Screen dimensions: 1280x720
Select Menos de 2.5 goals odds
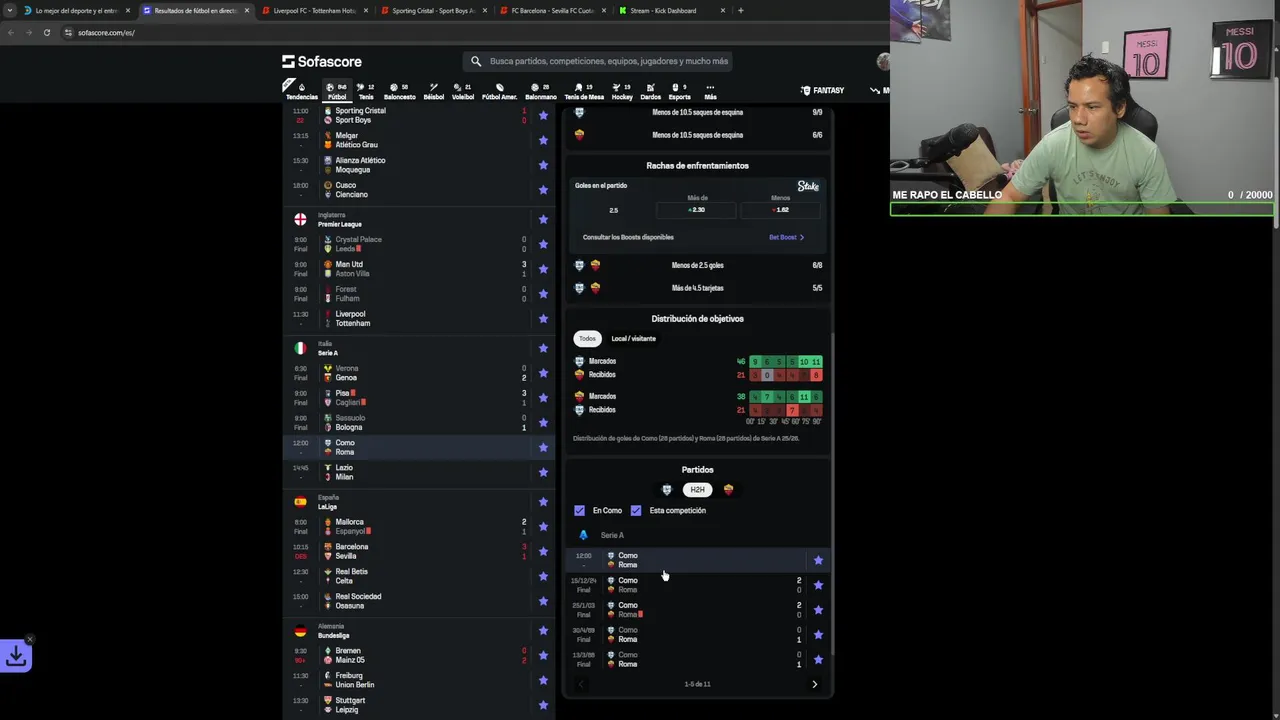780,210
